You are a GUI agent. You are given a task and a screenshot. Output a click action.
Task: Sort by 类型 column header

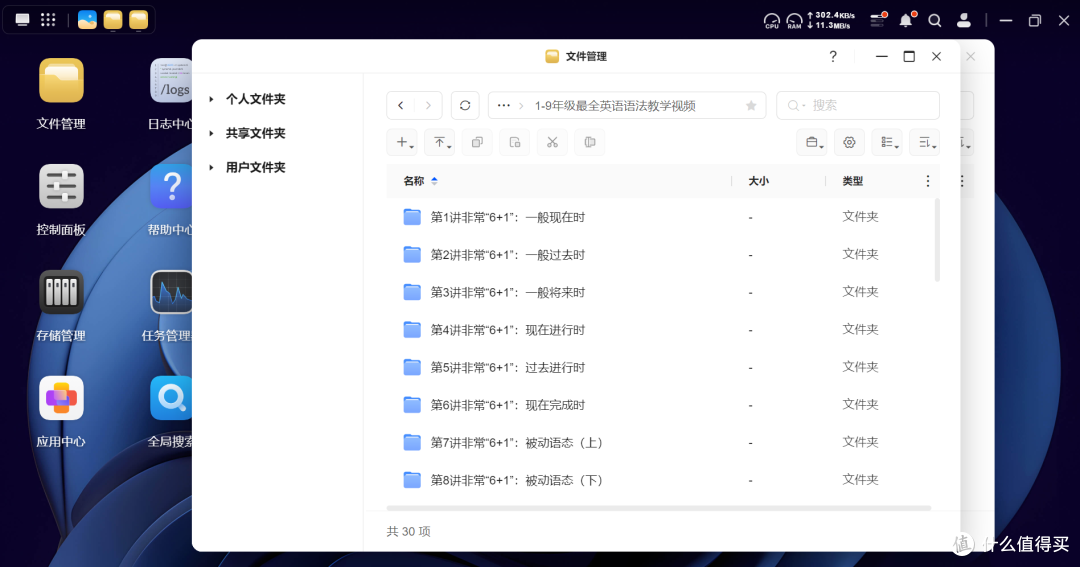[853, 181]
